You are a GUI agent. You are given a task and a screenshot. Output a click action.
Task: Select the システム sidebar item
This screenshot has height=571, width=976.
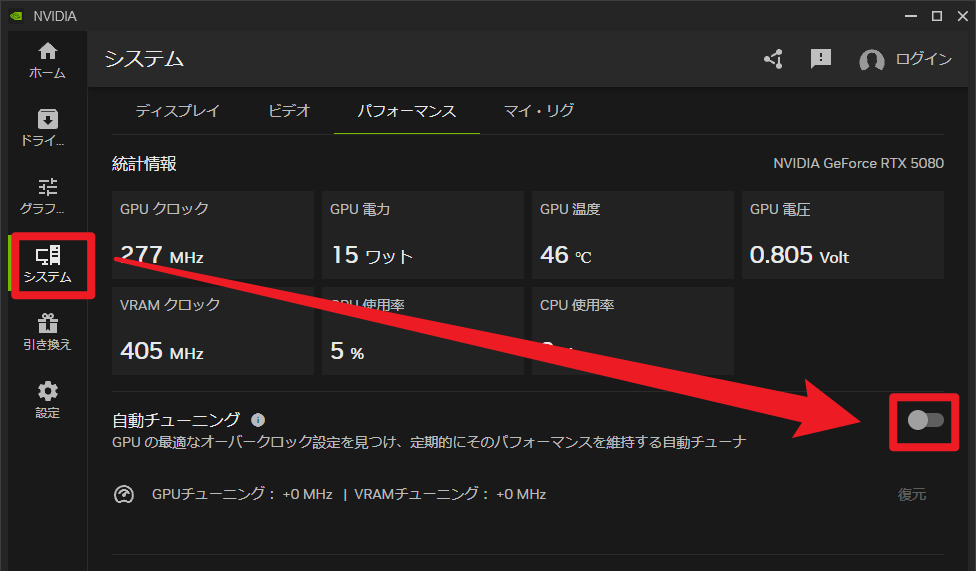(47, 265)
